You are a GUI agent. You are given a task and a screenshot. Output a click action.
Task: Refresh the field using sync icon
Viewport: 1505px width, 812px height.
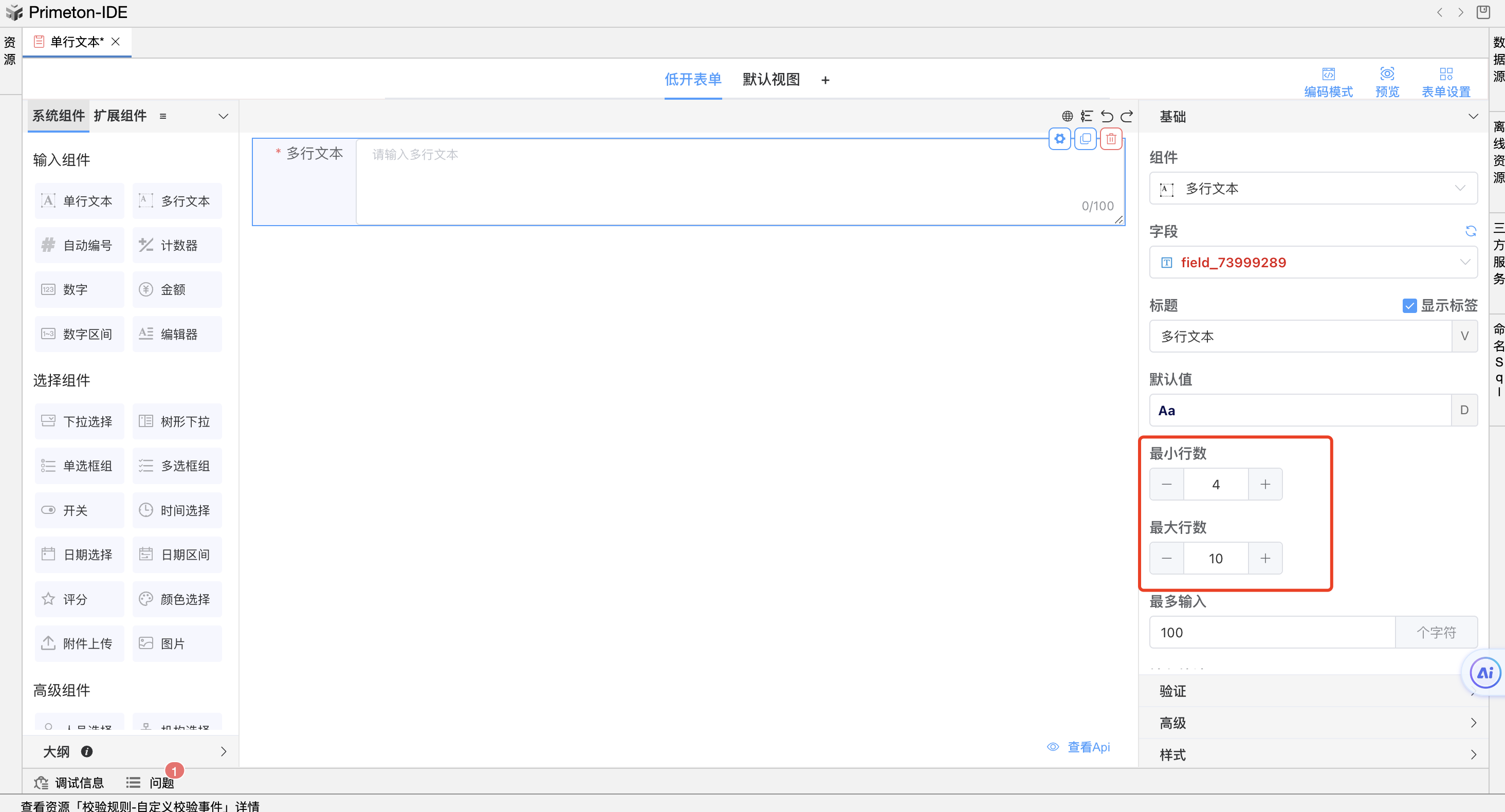coord(1471,231)
